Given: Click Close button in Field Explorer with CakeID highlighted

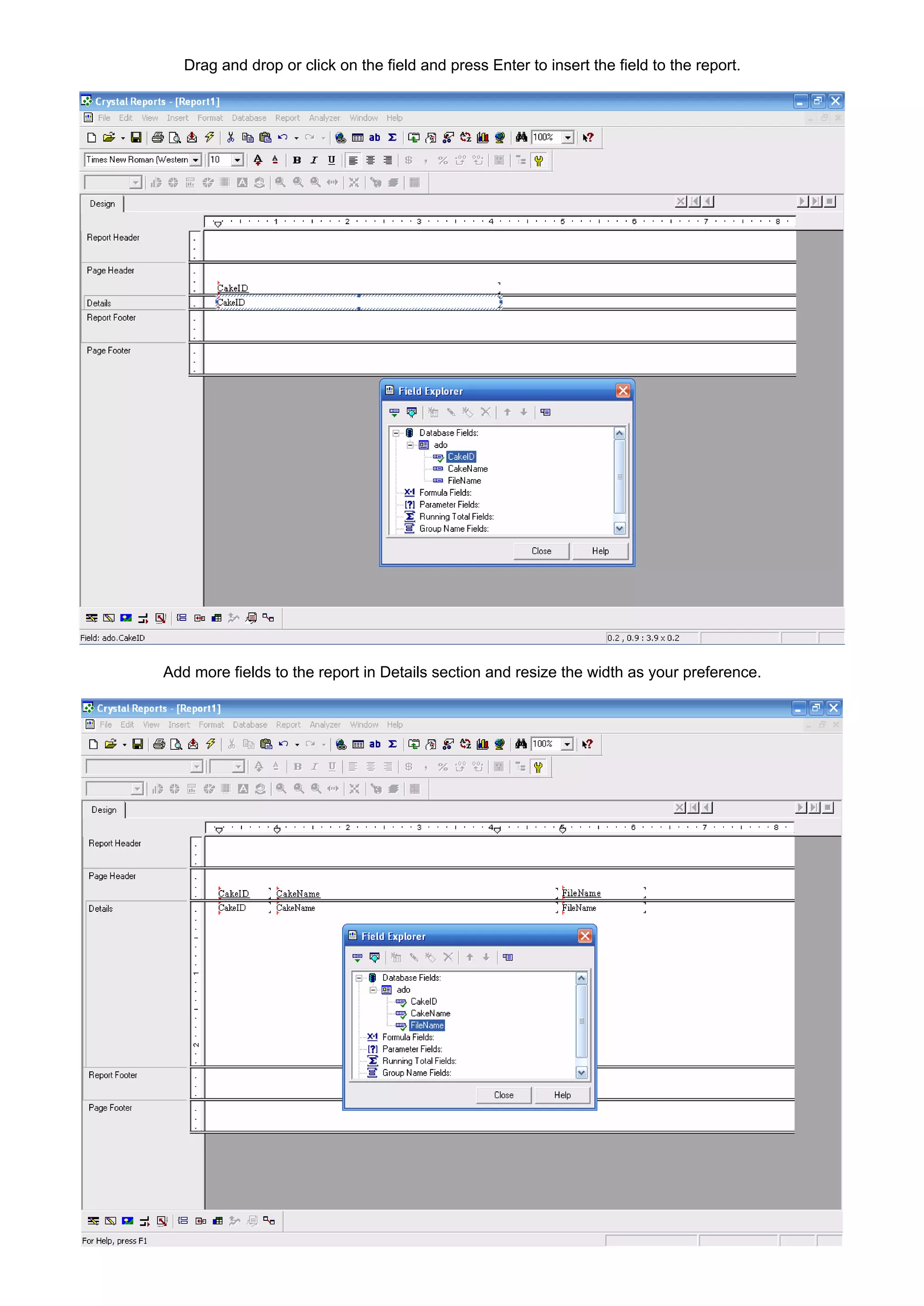Looking at the screenshot, I should (541, 551).
